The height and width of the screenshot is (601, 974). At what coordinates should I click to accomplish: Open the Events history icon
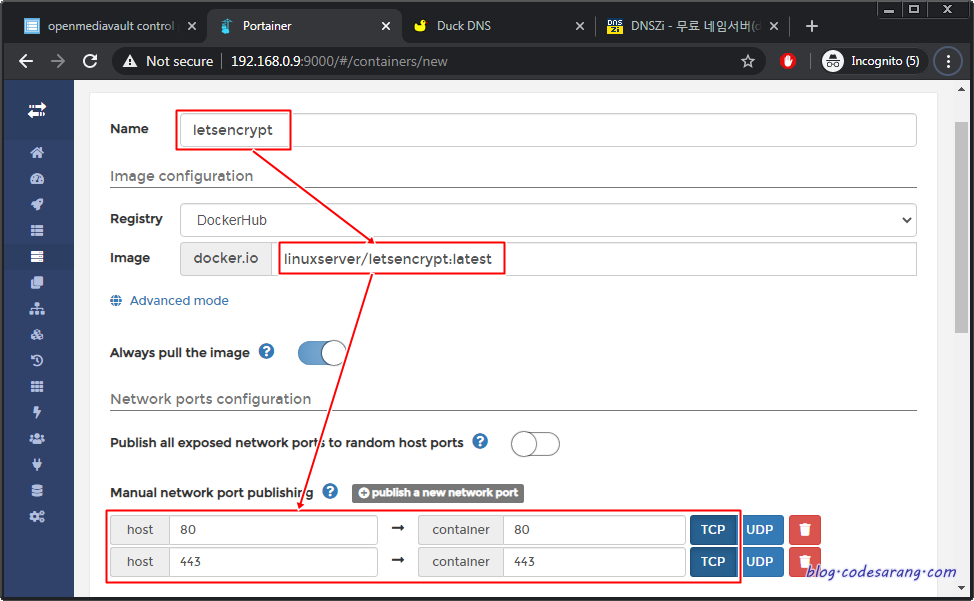click(37, 360)
